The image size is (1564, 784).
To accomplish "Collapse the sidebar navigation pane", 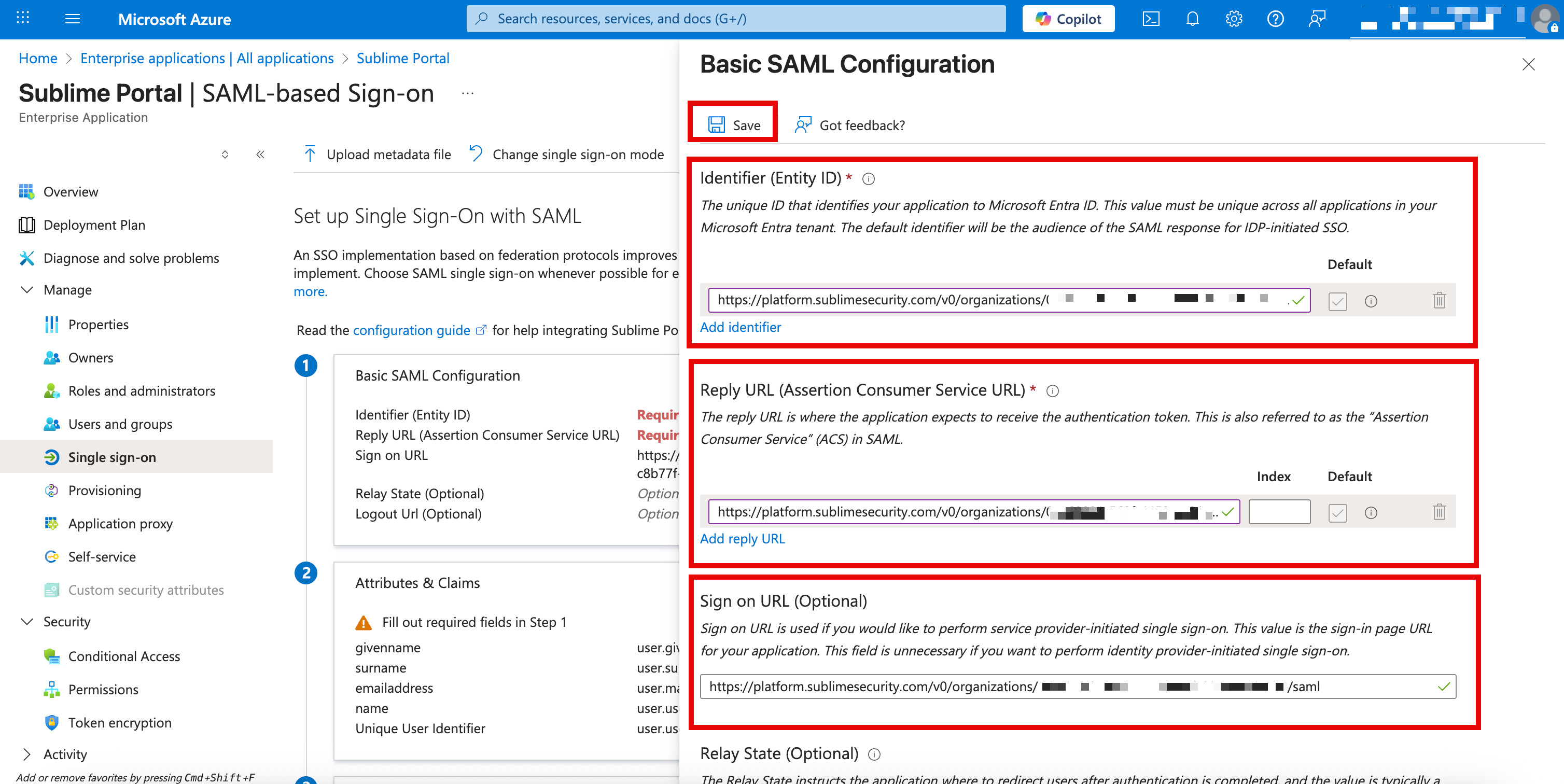I will tap(260, 154).
